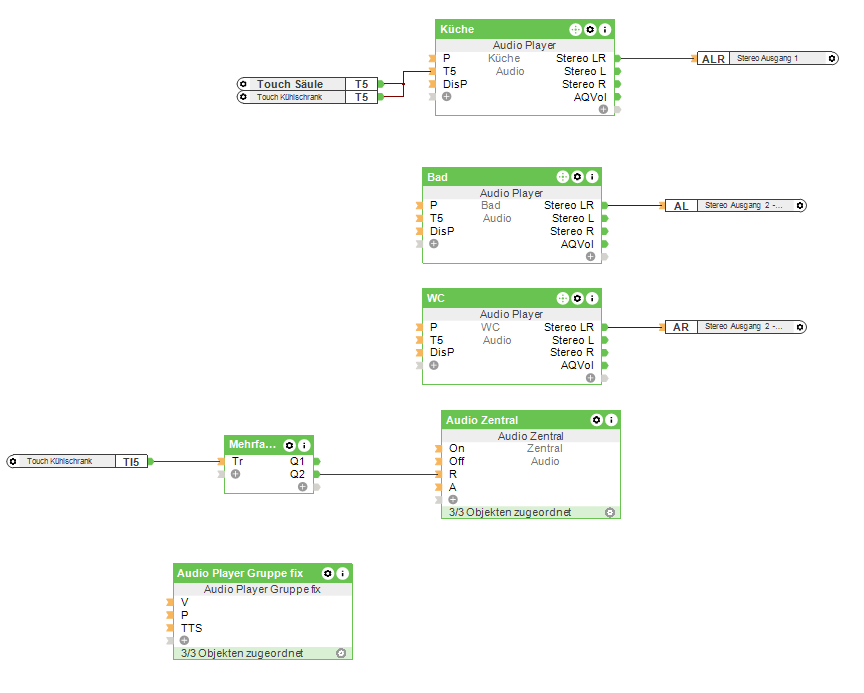
Task: Add input with plus on Bad block
Action: point(434,243)
